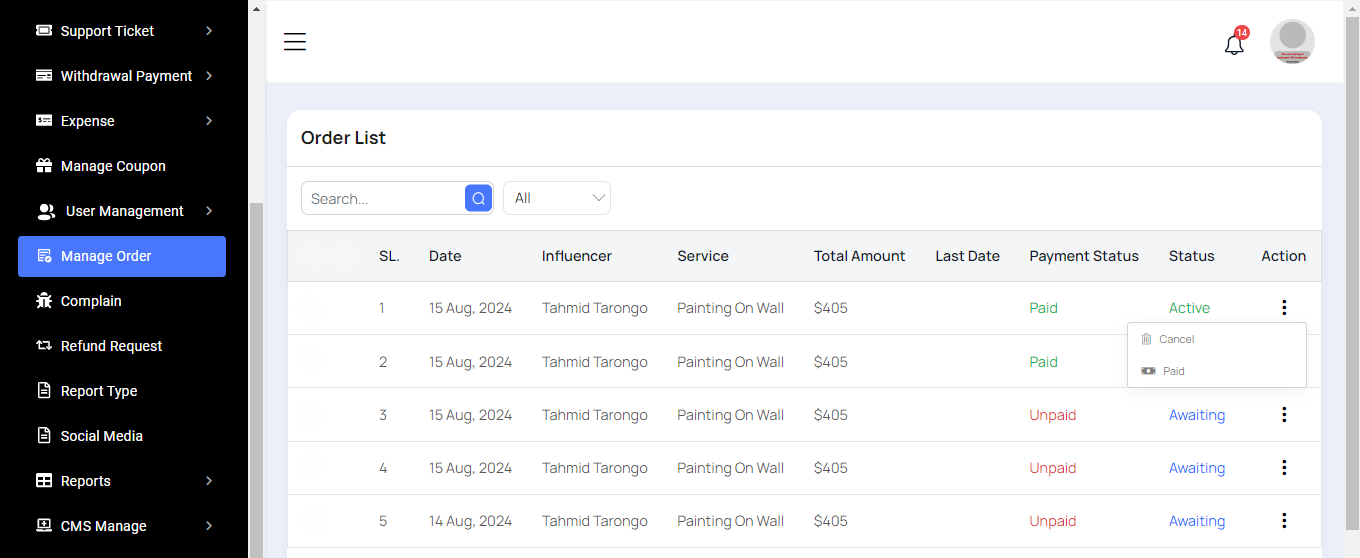Open action menu for order row 1

tap(1284, 308)
